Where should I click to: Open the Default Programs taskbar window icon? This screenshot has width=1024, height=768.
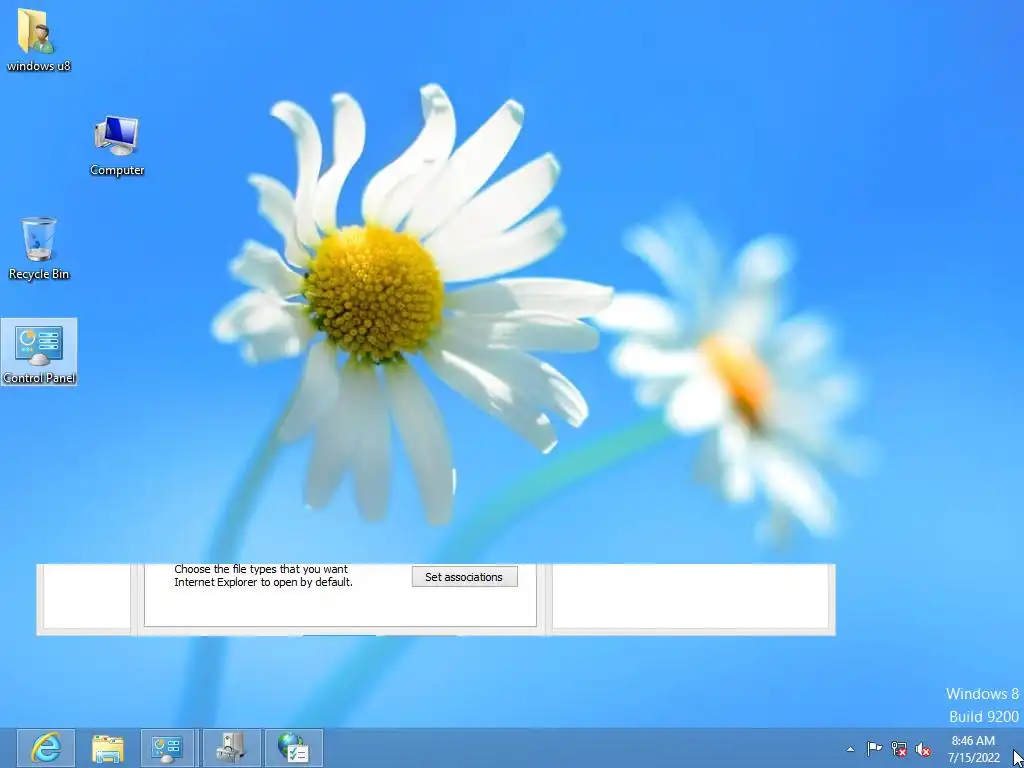click(231, 748)
